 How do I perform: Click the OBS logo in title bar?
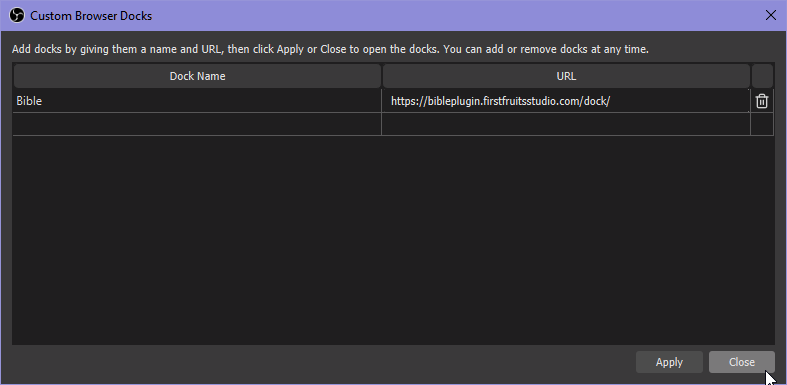(17, 16)
